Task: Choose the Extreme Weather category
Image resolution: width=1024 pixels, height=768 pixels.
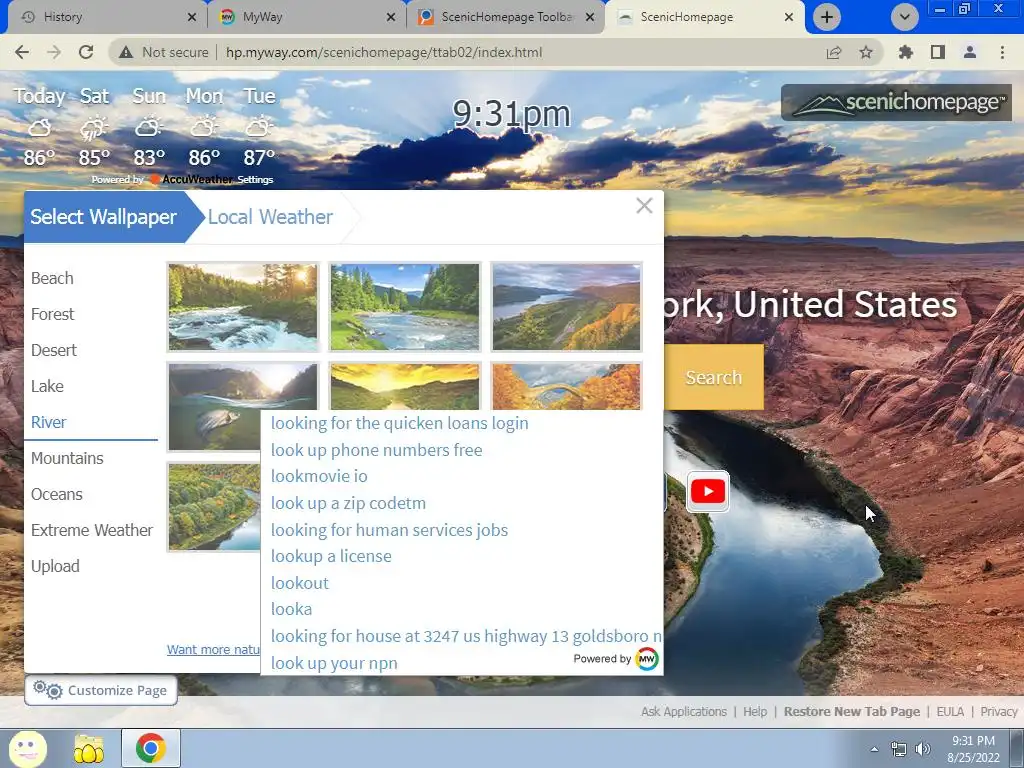Action: tap(92, 530)
